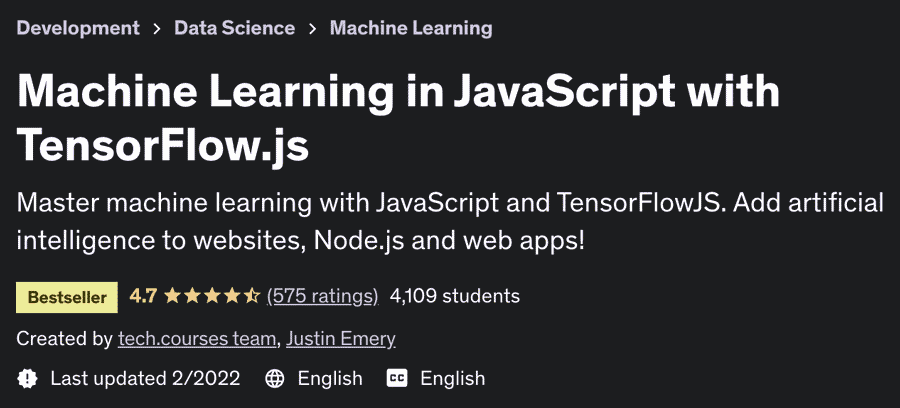This screenshot has height=408, width=900.
Task: Open the 575 ratings link
Action: point(322,296)
